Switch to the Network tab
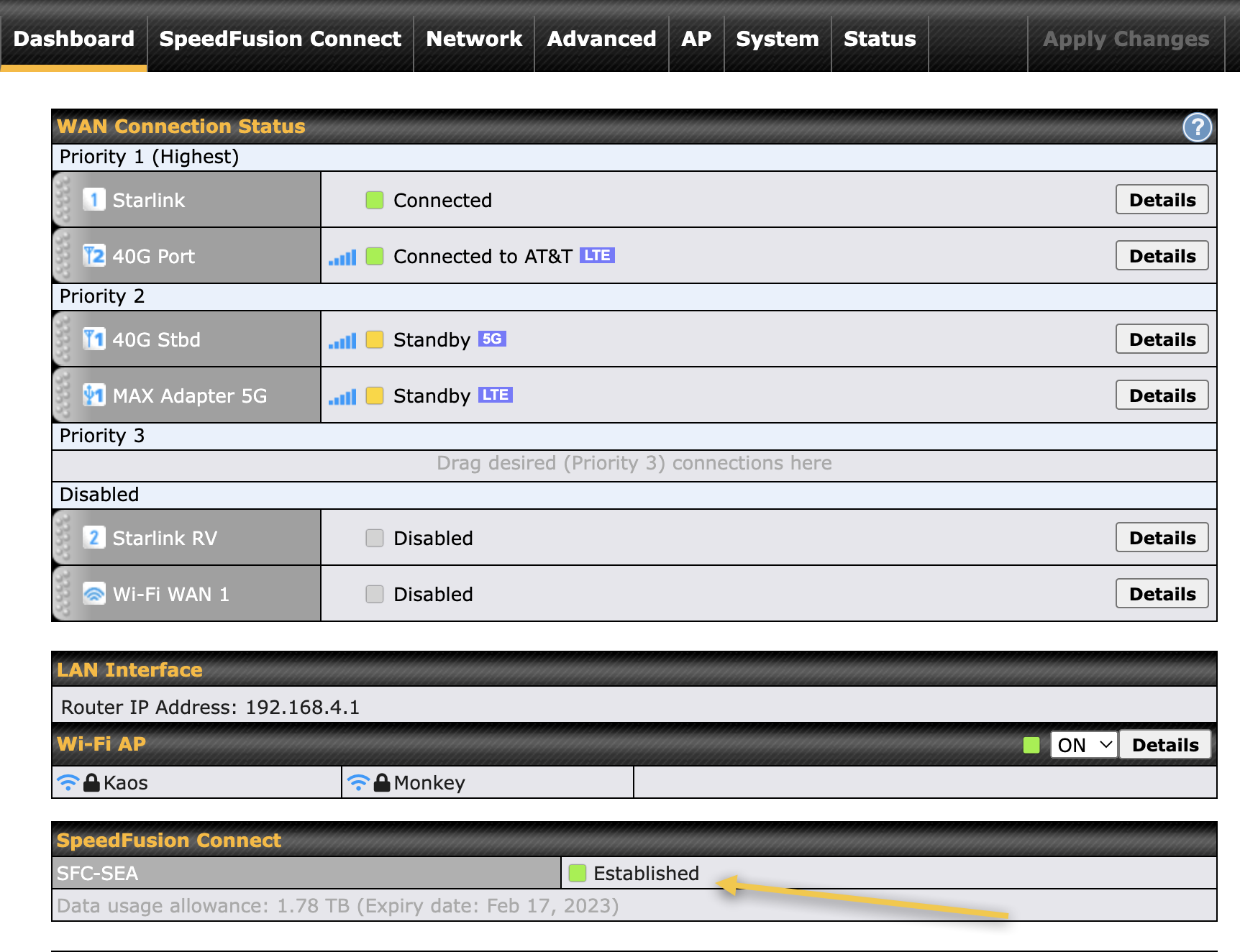1240x952 pixels. [473, 40]
